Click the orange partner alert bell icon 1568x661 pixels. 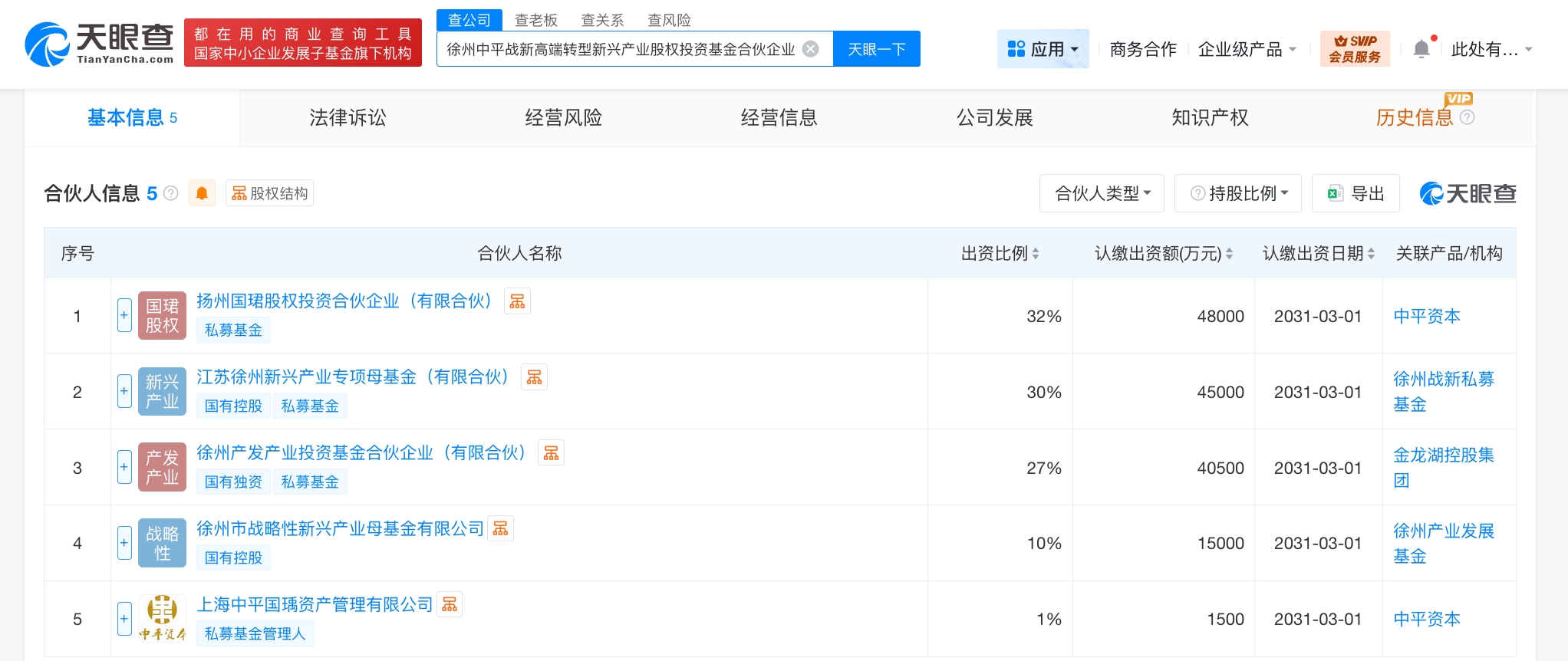(202, 193)
